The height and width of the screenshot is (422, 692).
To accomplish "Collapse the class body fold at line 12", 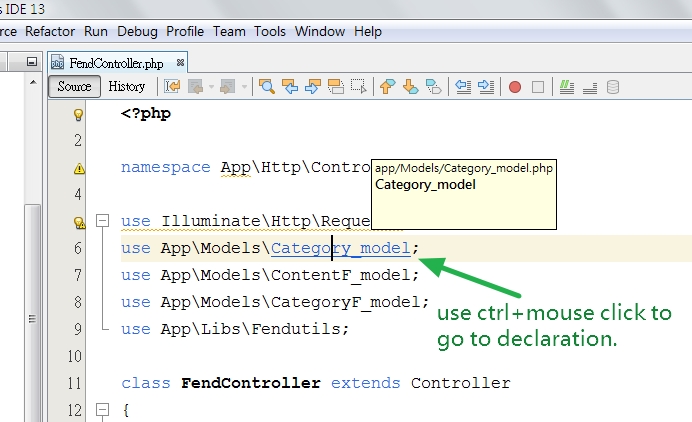I will [x=102, y=410].
